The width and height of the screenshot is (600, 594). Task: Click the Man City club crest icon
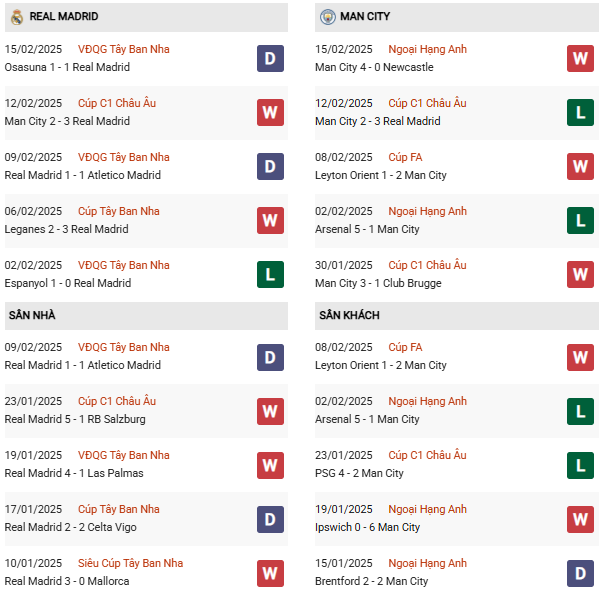tap(328, 17)
